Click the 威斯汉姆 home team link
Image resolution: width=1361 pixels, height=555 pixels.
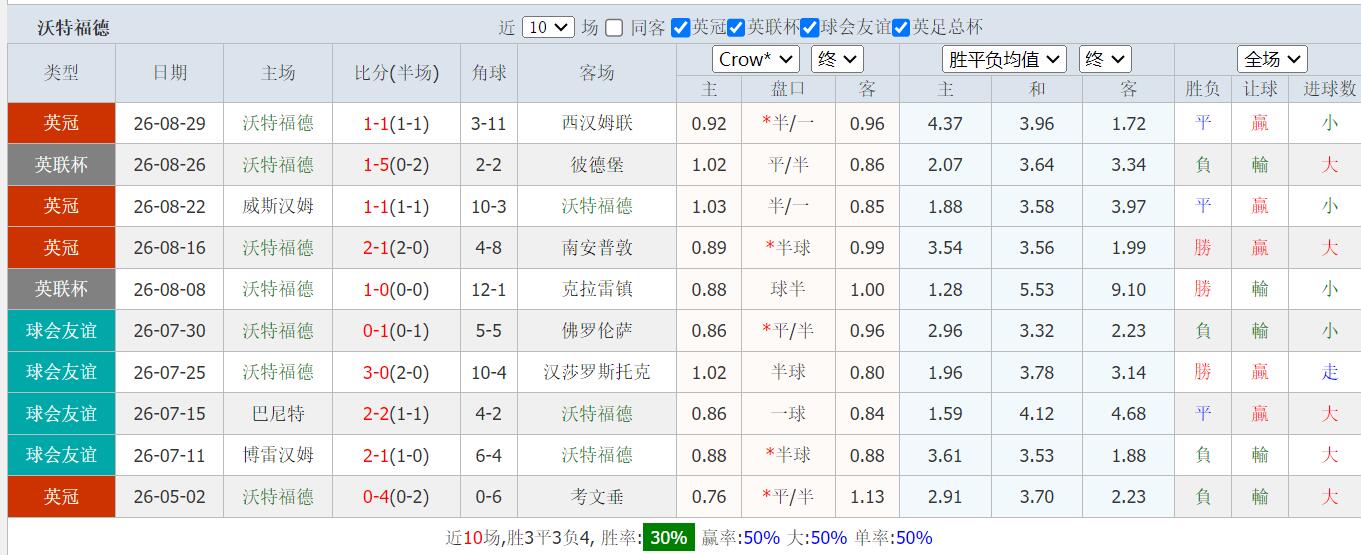click(x=278, y=207)
